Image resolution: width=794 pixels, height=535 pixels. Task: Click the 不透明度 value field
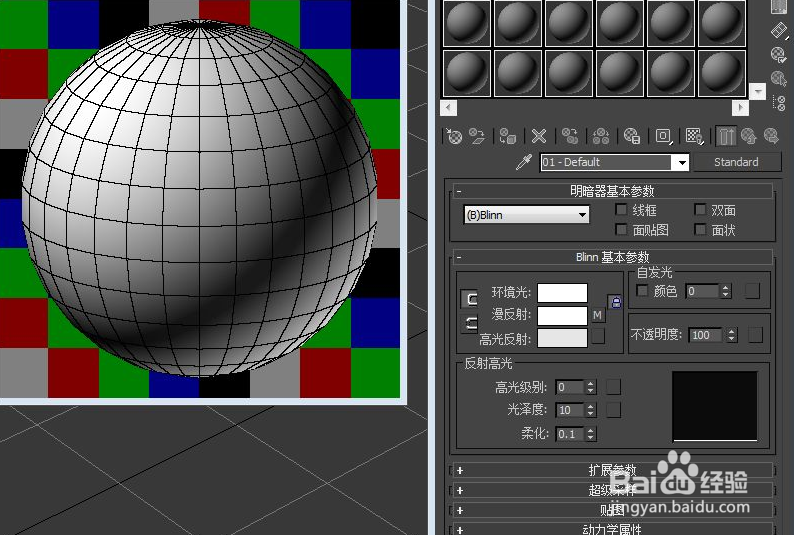[x=706, y=335]
